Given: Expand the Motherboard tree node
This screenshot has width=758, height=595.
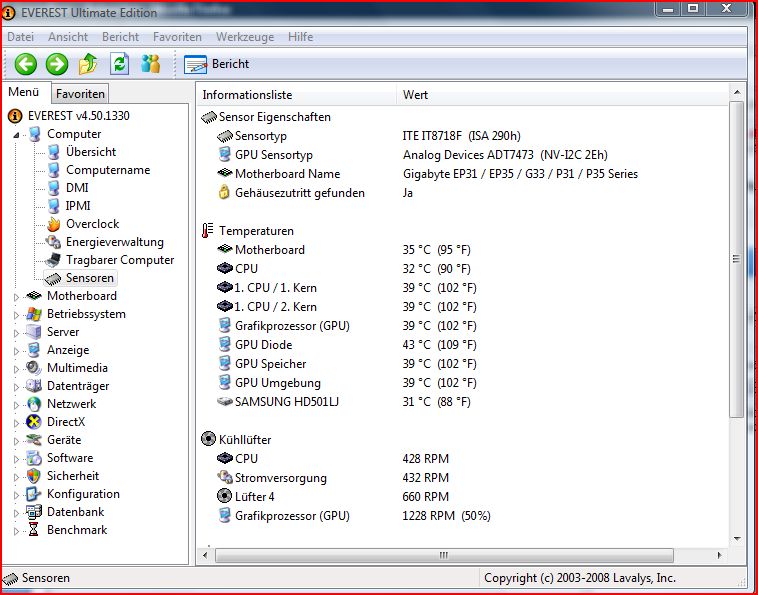Looking at the screenshot, I should tap(16, 297).
